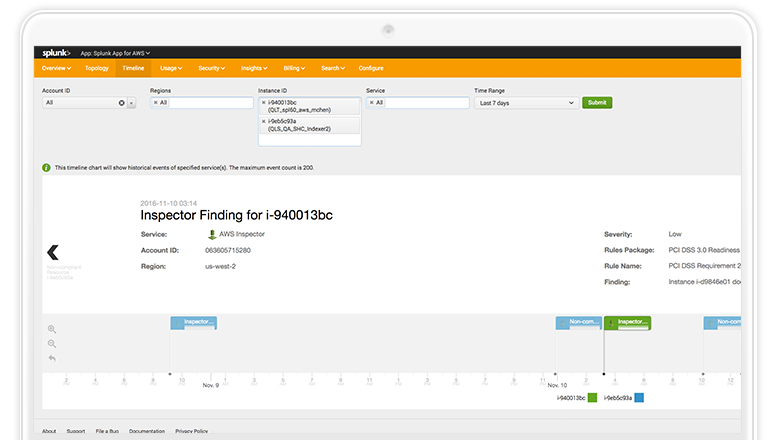
Task: Select the Timeline tab
Action: pyautogui.click(x=134, y=68)
